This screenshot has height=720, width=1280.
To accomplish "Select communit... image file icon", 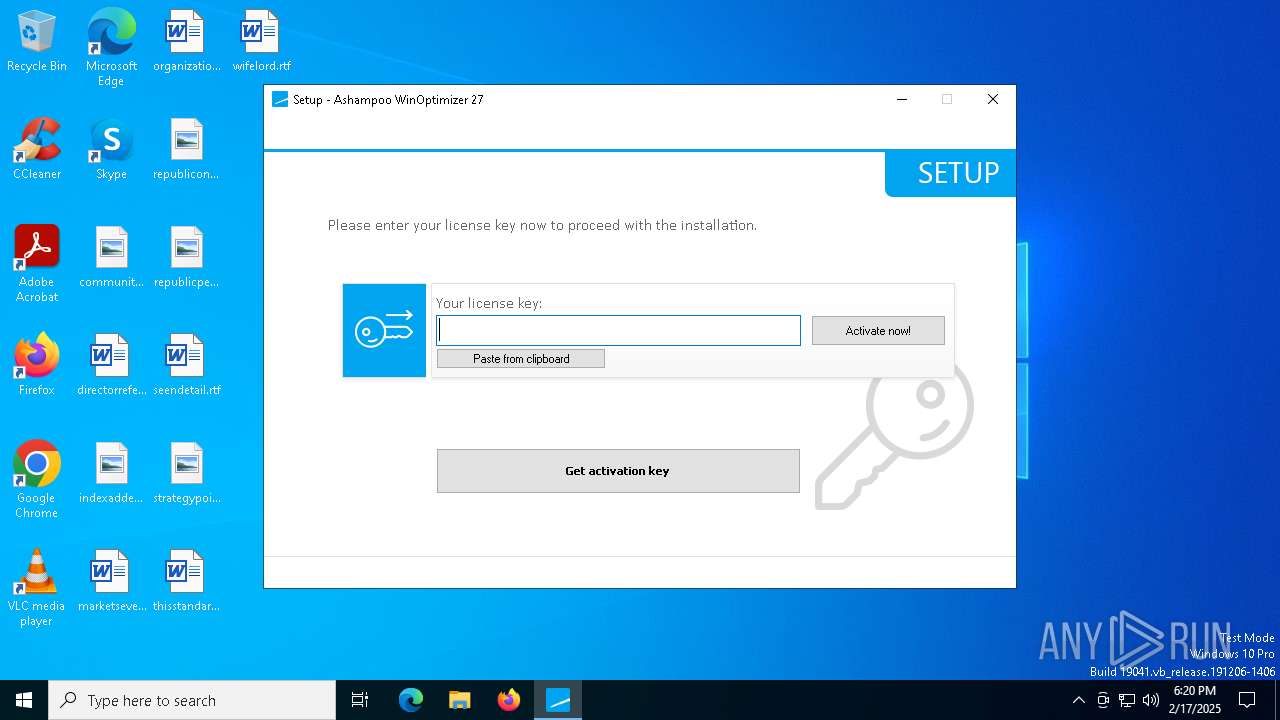I will pos(111,258).
